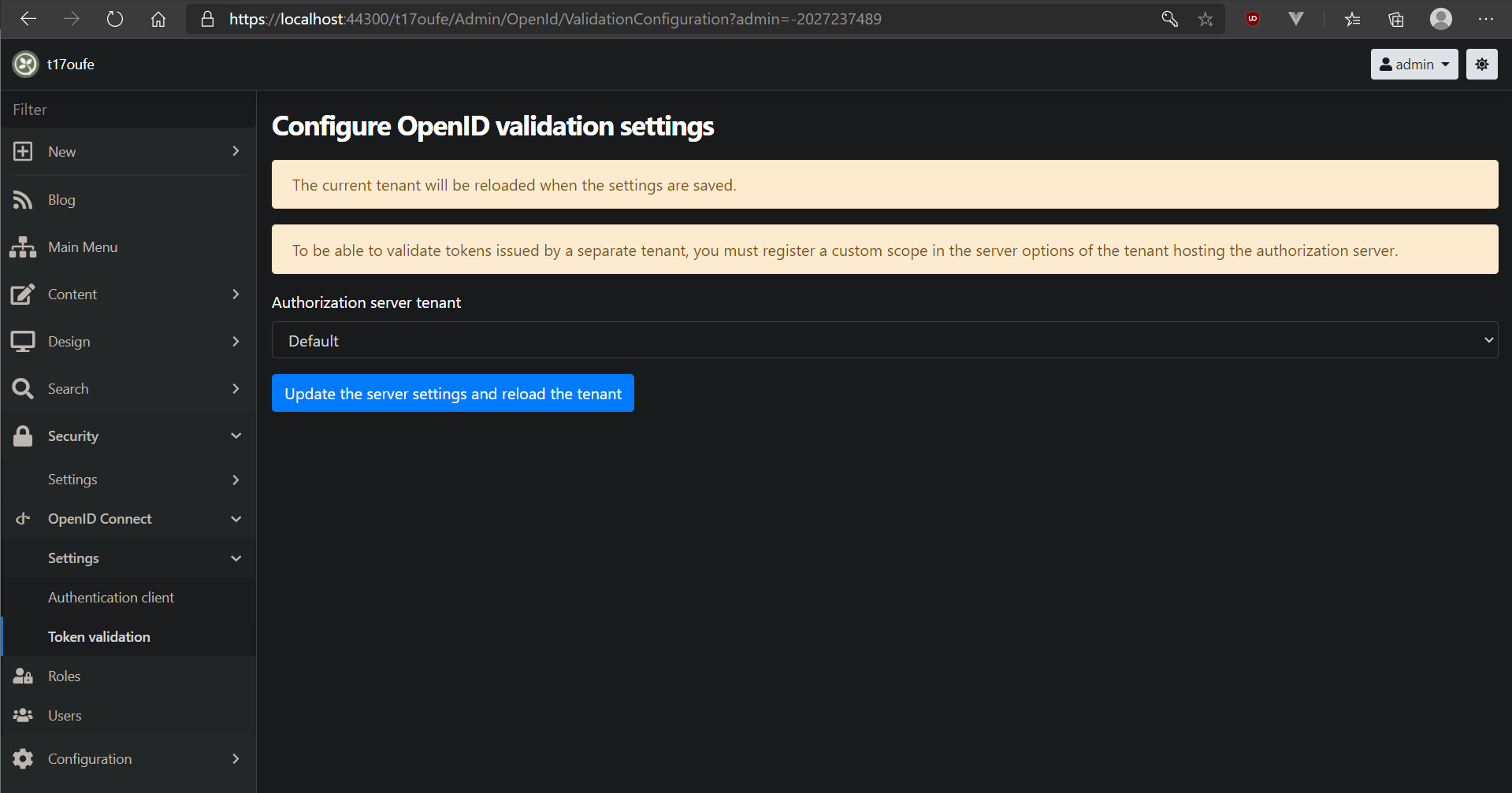Click the Users group icon

click(22, 715)
